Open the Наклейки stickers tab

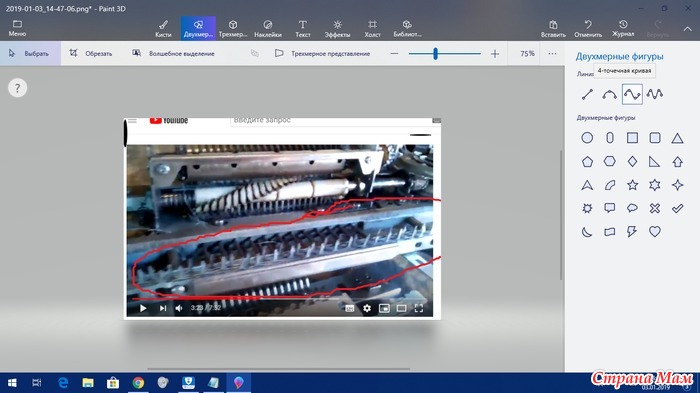click(268, 28)
